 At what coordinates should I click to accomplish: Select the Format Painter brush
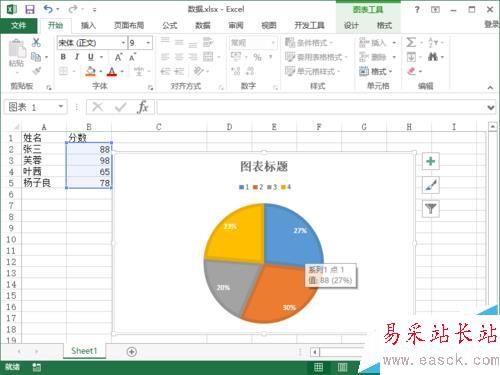(x=36, y=71)
